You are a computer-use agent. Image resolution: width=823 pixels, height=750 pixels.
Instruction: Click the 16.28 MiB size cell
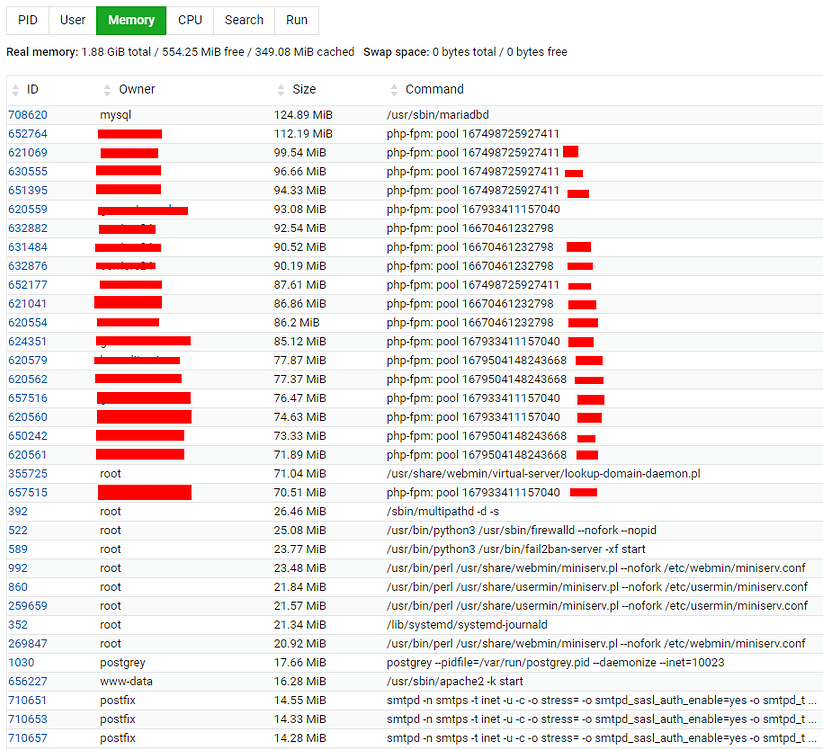pos(300,682)
